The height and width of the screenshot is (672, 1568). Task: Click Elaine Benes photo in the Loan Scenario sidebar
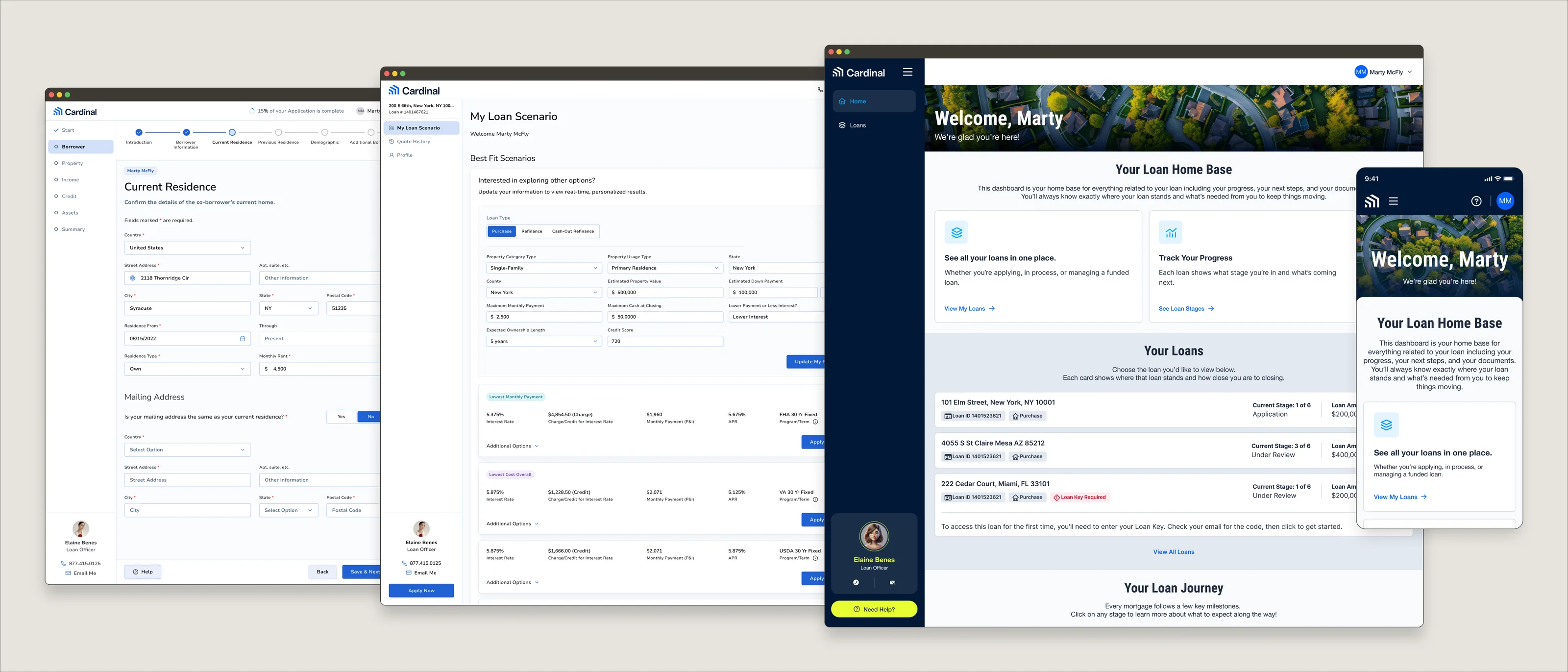coord(421,528)
